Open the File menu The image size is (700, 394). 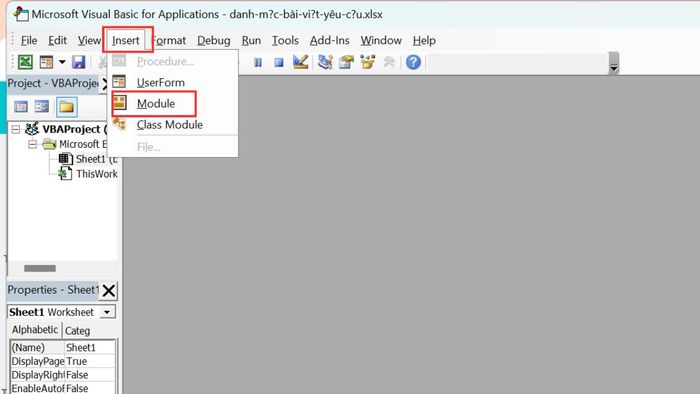pyautogui.click(x=29, y=40)
